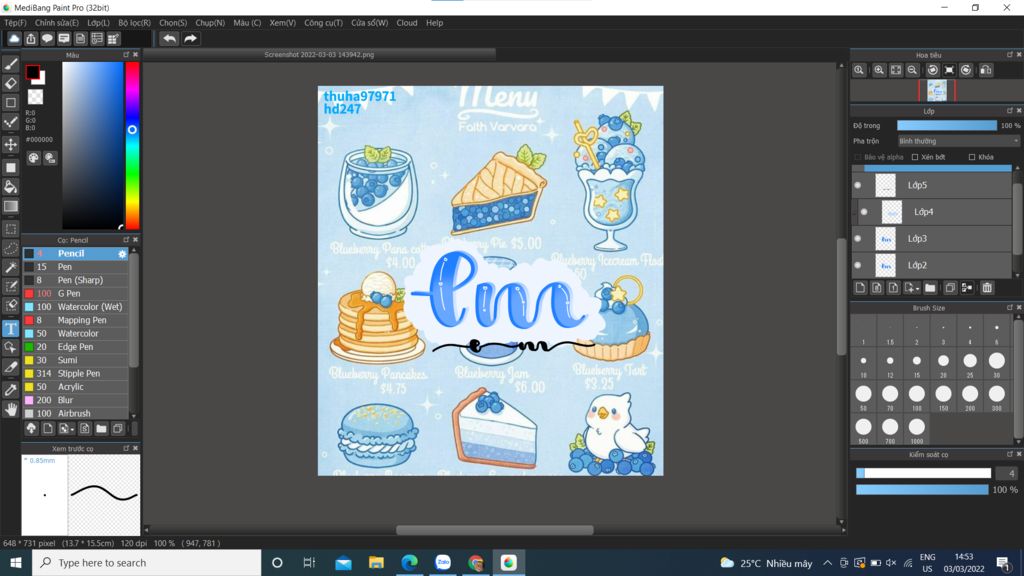Select the Eyedropper tool
This screenshot has height=576, width=1024.
click(x=10, y=389)
